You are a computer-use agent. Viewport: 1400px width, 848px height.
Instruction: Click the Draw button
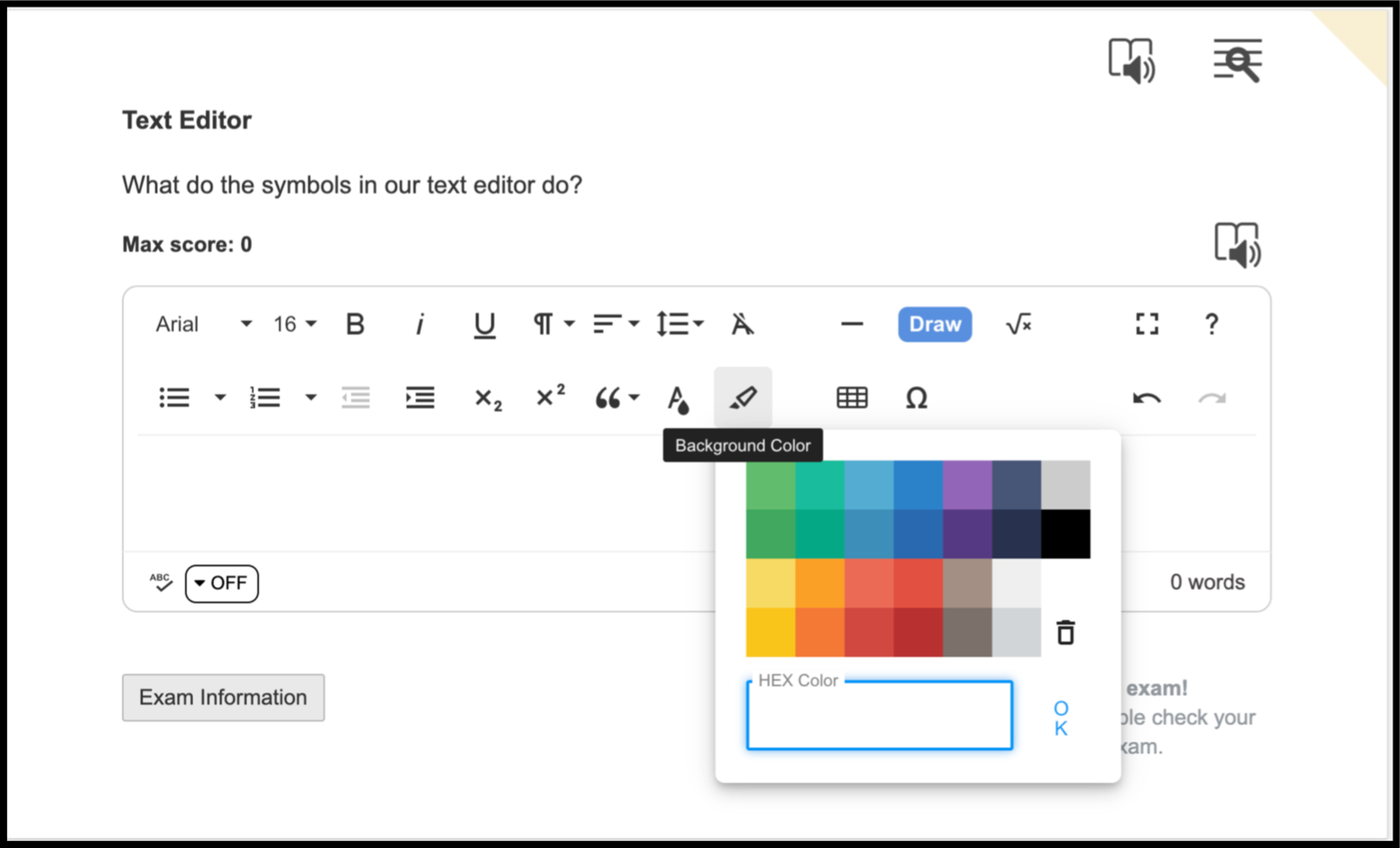click(x=935, y=324)
